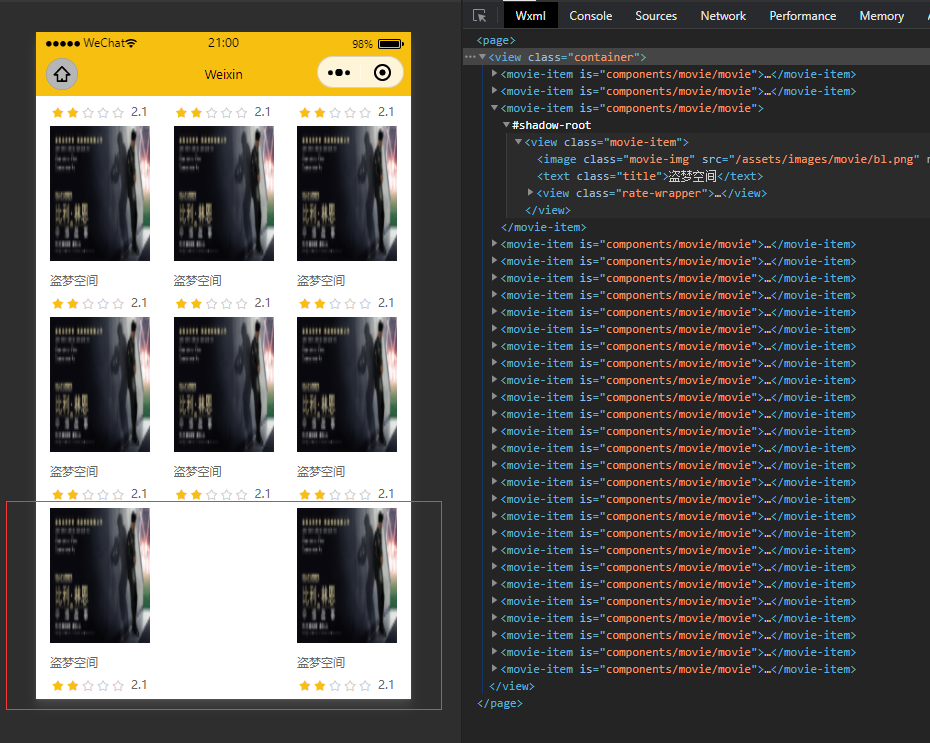
Task: Open the three-dots menu in the capsule button
Action: (x=339, y=73)
